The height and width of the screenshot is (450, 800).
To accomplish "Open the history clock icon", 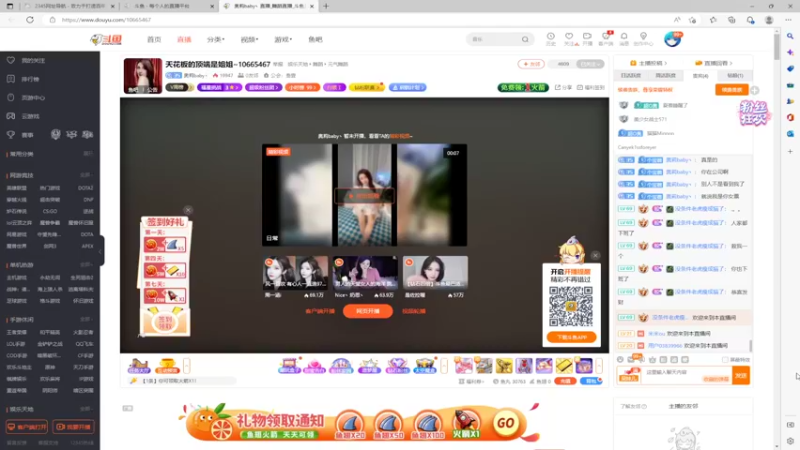I will pyautogui.click(x=551, y=39).
